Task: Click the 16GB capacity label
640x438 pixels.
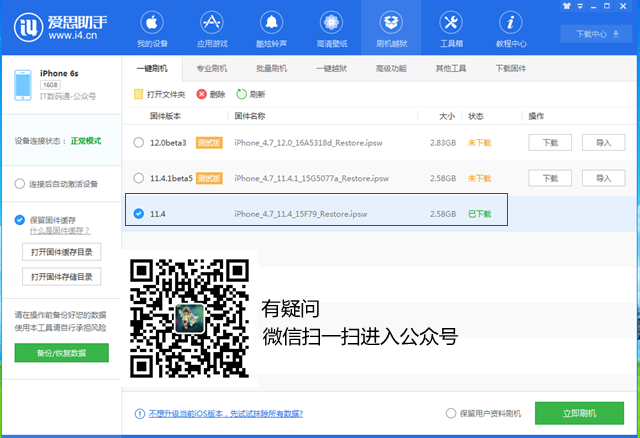Action: pyautogui.click(x=50, y=85)
